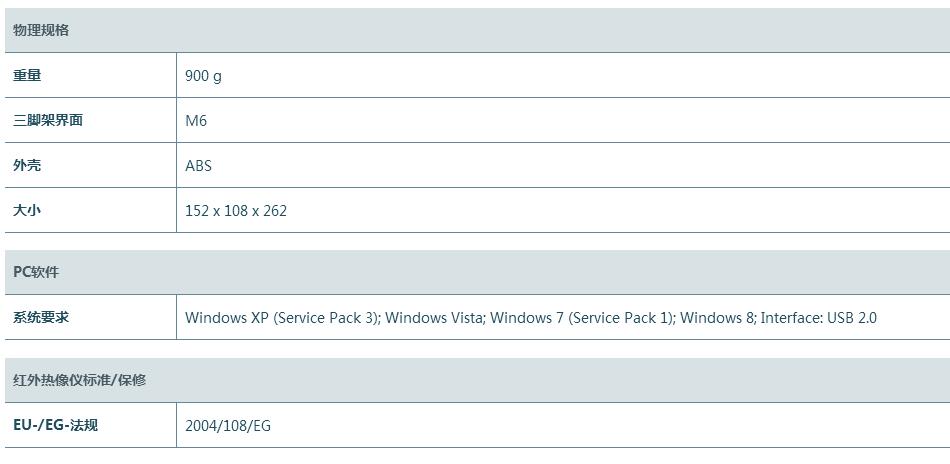Select the 大小 row label
This screenshot has height=464, width=950.
(27, 210)
